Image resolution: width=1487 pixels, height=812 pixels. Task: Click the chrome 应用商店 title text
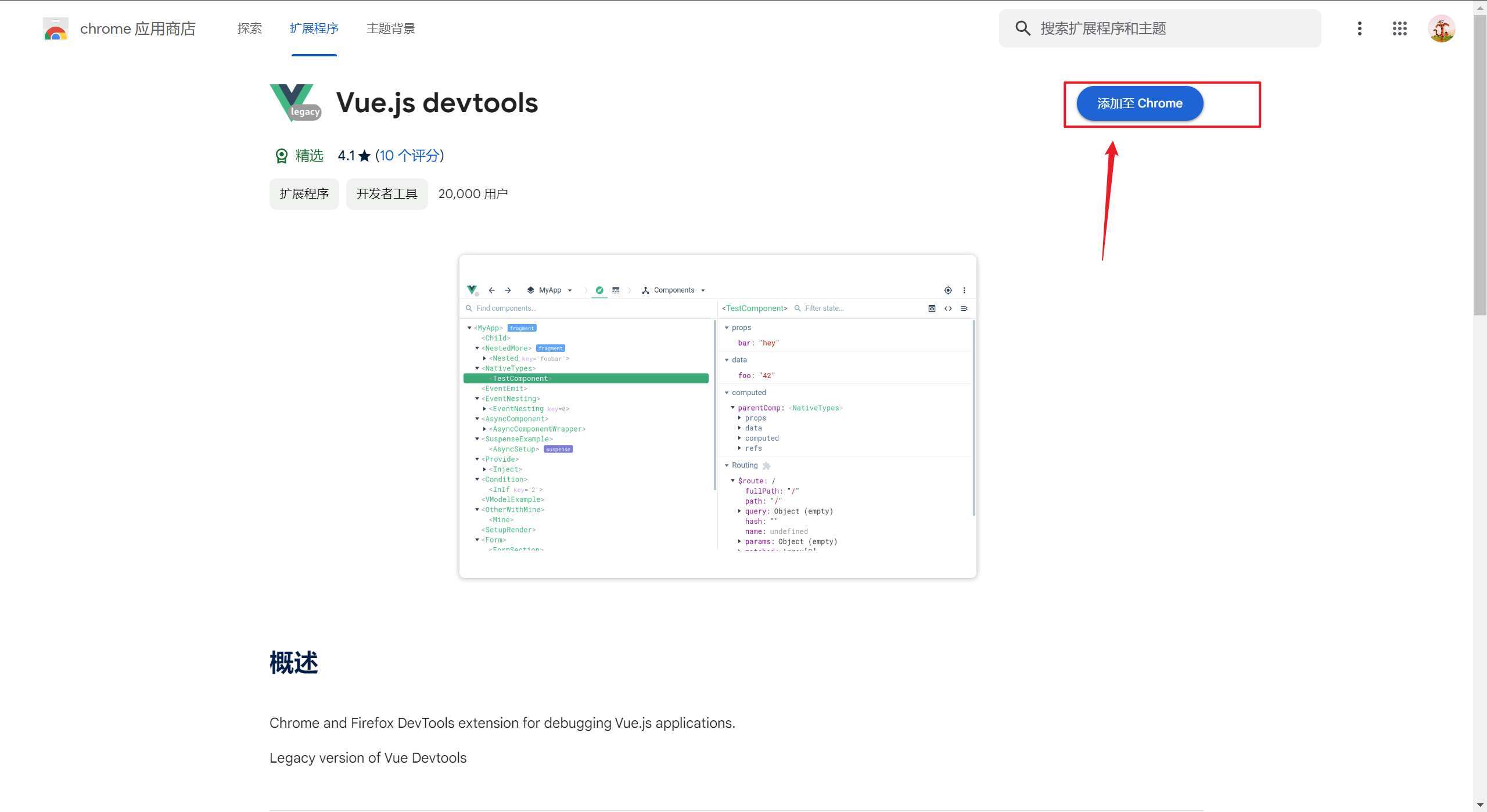[x=138, y=28]
